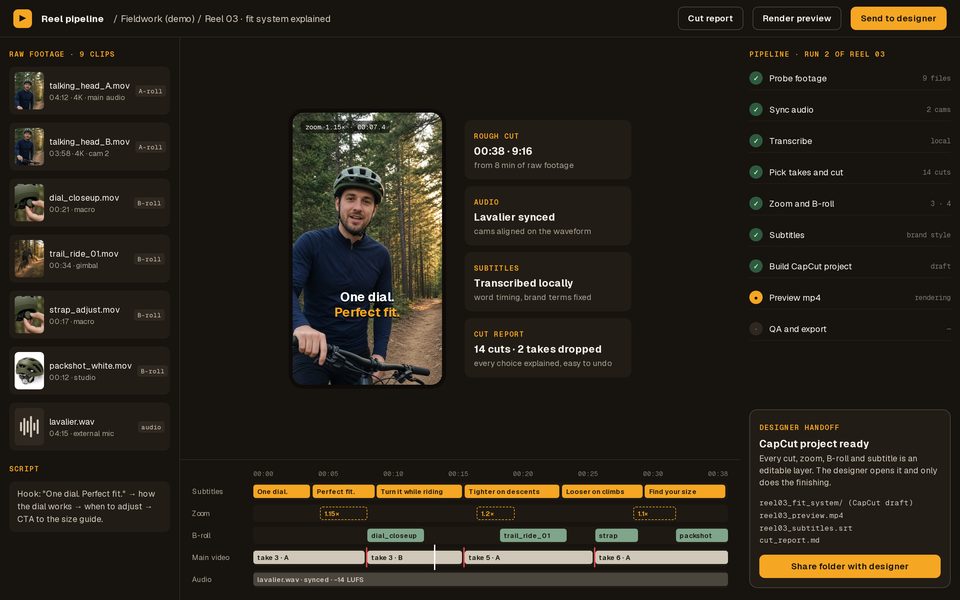Image resolution: width=960 pixels, height=600 pixels.
Task: Click audio tag on lavalier.wav
Action: tap(151, 427)
